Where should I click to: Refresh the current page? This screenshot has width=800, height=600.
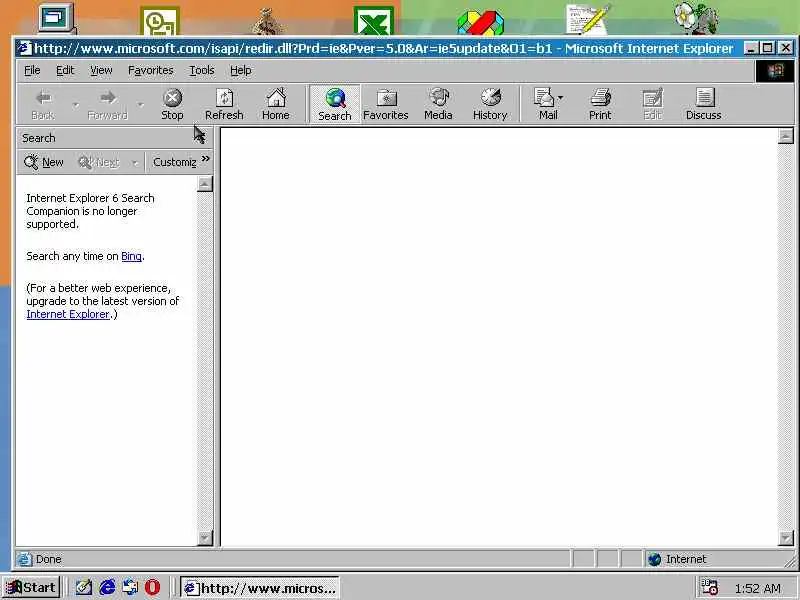click(x=224, y=105)
